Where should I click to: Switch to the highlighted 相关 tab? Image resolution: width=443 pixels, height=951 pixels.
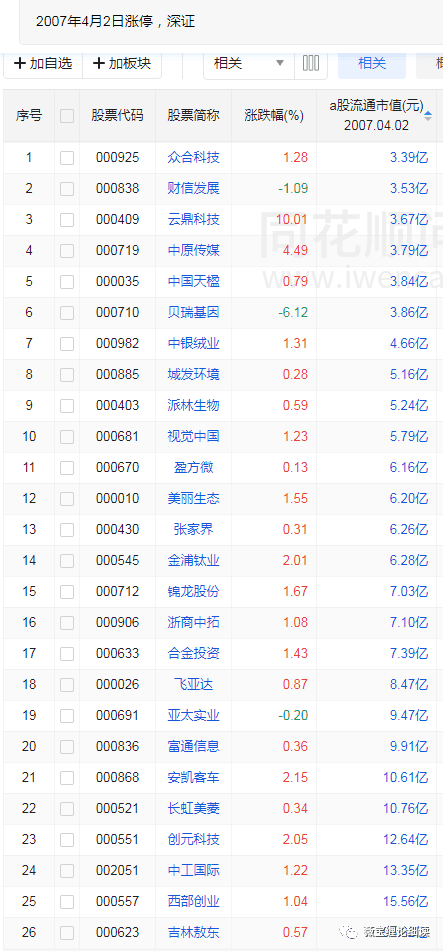[372, 63]
